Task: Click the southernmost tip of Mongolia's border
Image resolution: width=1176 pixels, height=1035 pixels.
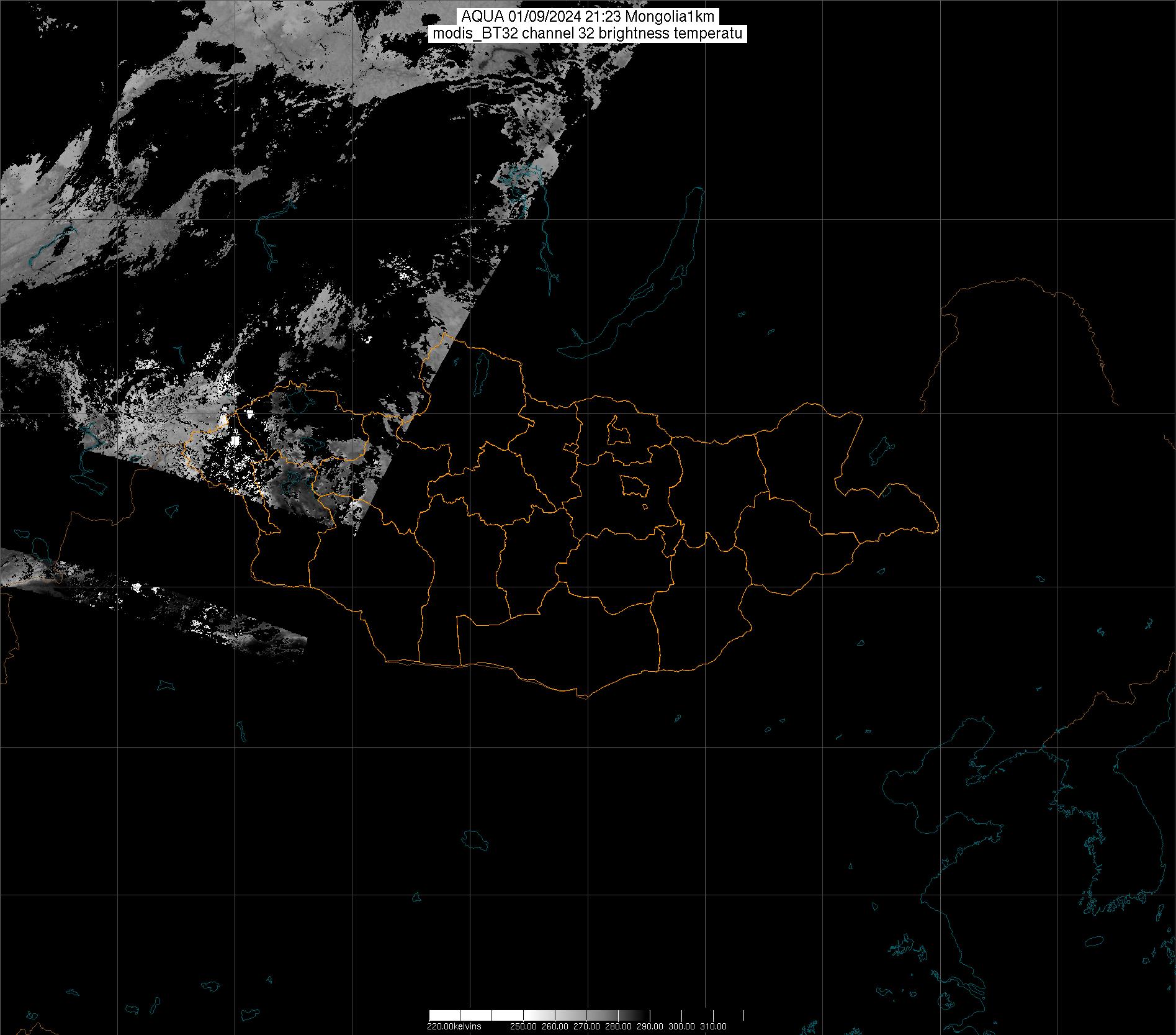Action: 583,697
